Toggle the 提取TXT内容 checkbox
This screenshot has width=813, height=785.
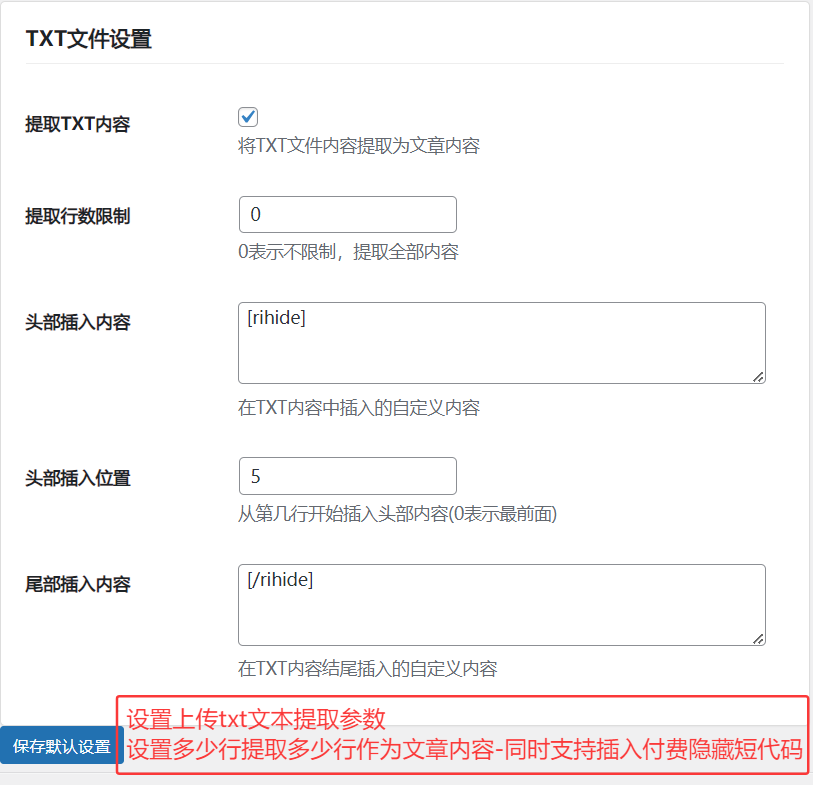pos(248,117)
